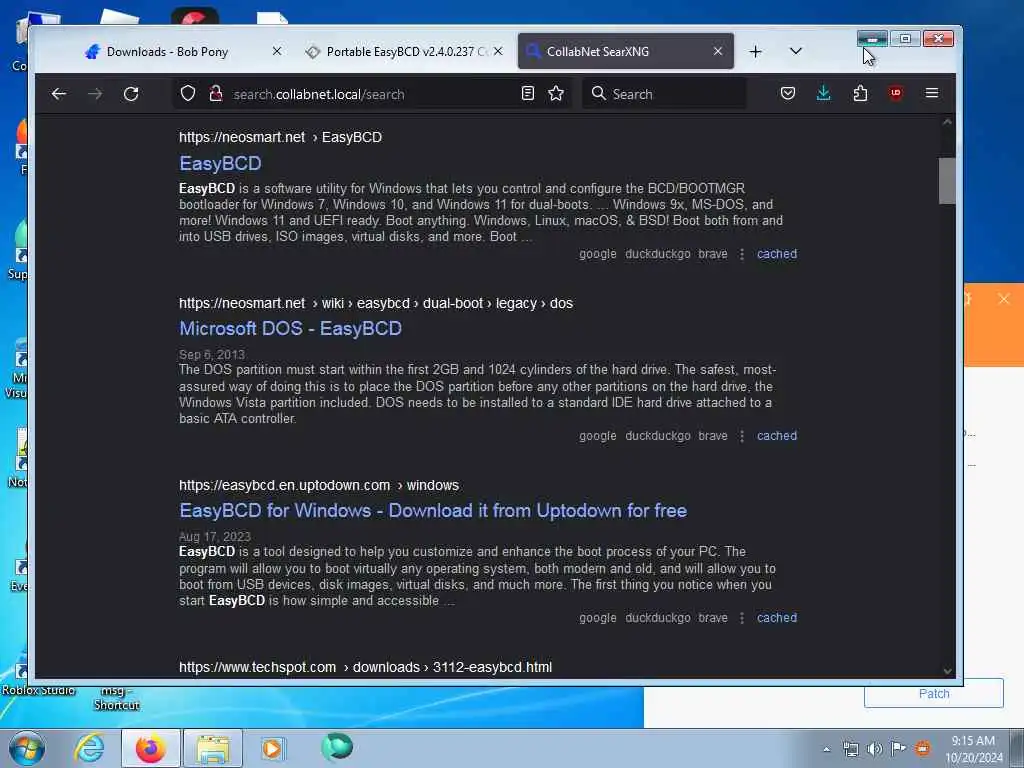
Task: Open cached link of Microsoft DOS result
Action: 776,436
